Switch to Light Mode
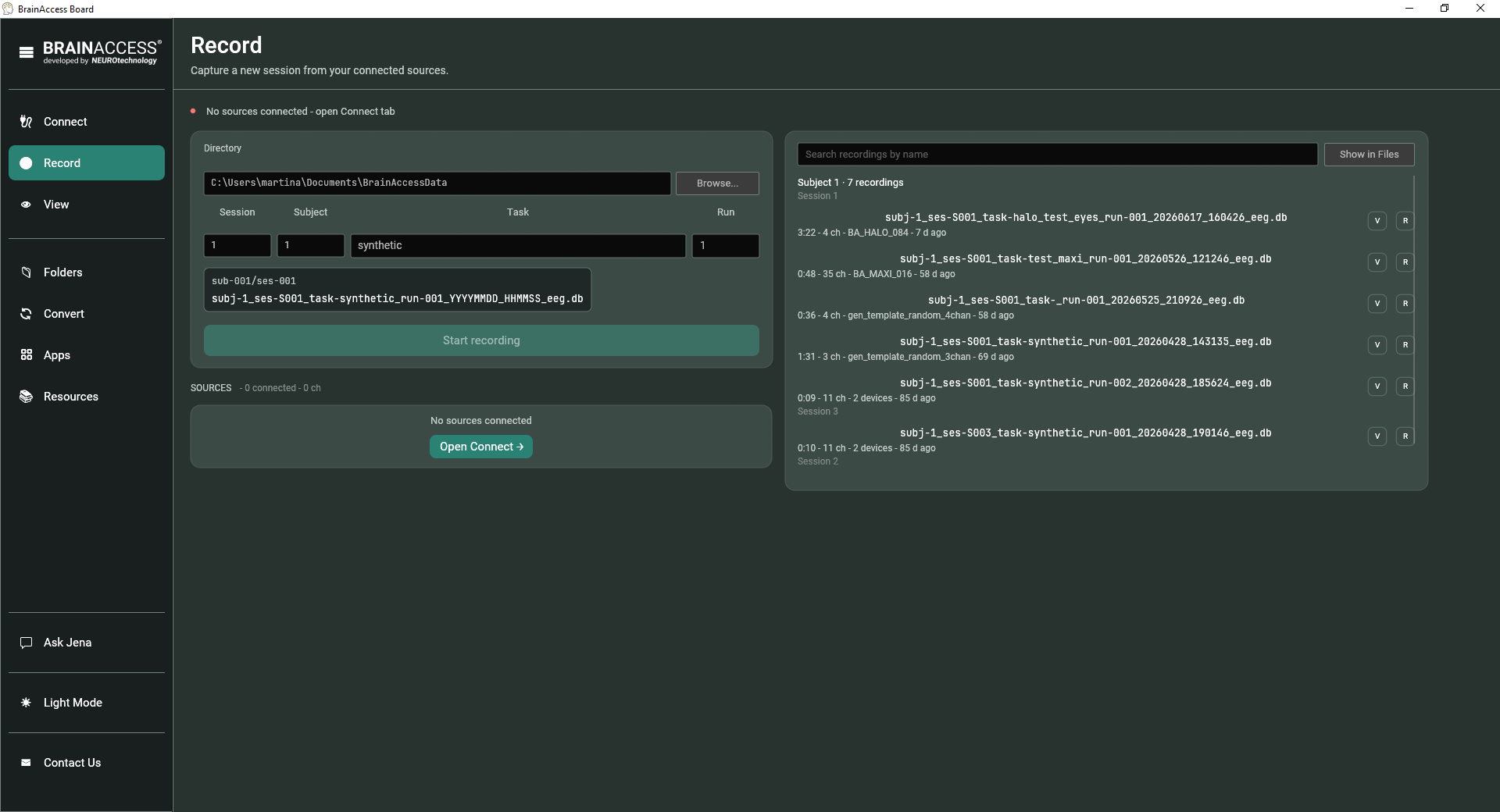 pos(87,703)
